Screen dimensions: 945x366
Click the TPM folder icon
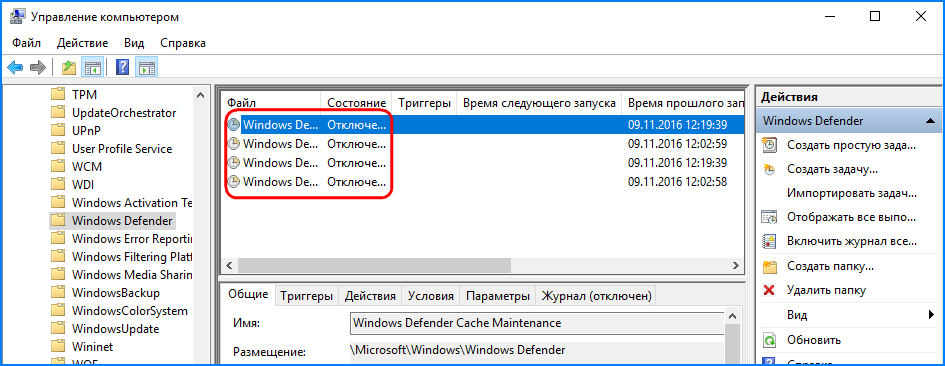coord(58,95)
